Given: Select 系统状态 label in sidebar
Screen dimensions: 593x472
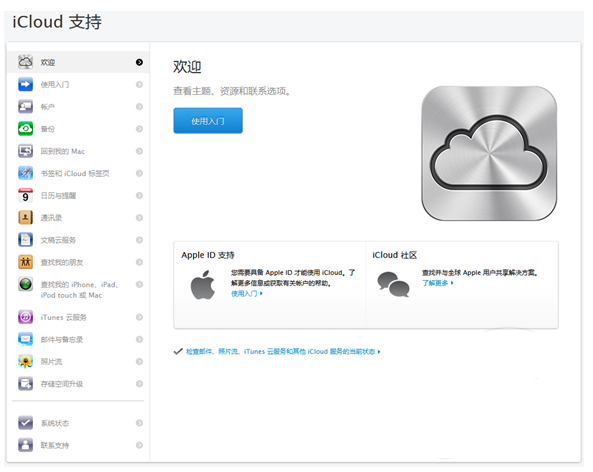Looking at the screenshot, I should 55,423.
